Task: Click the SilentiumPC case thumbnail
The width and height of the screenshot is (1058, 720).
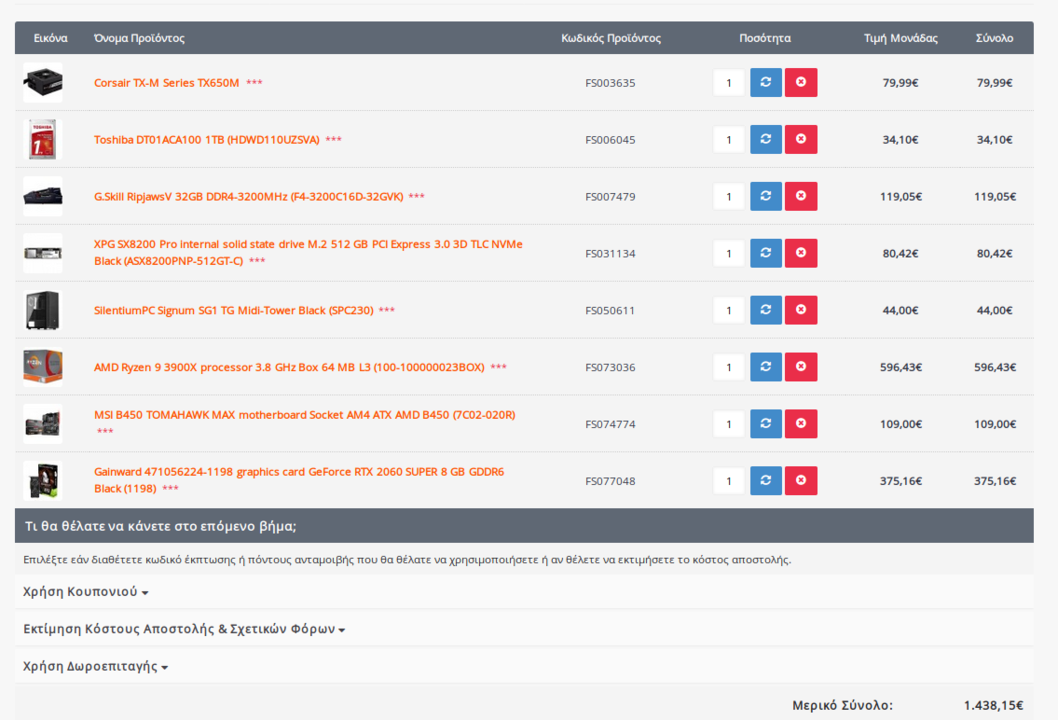Action: (43, 310)
